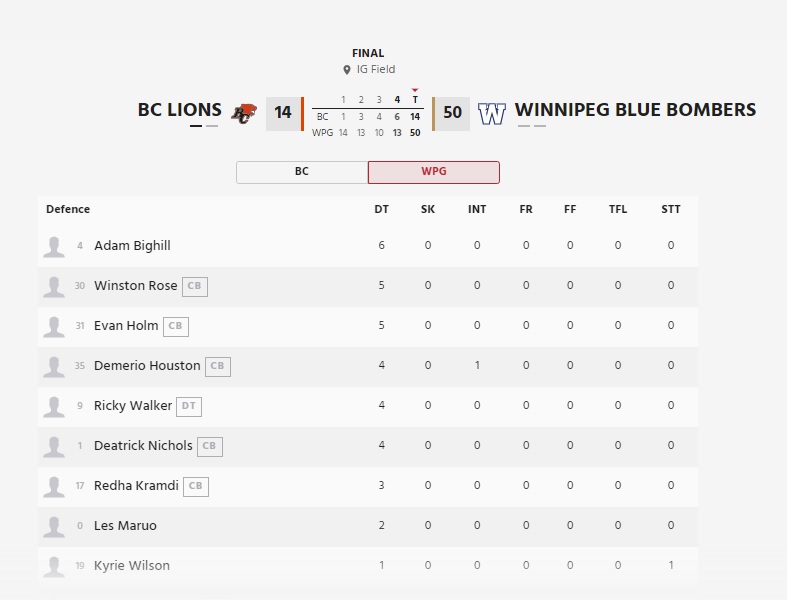The width and height of the screenshot is (787, 600).
Task: Open the WINNIPEG BLUE BOMBERS team link
Action: coord(635,110)
